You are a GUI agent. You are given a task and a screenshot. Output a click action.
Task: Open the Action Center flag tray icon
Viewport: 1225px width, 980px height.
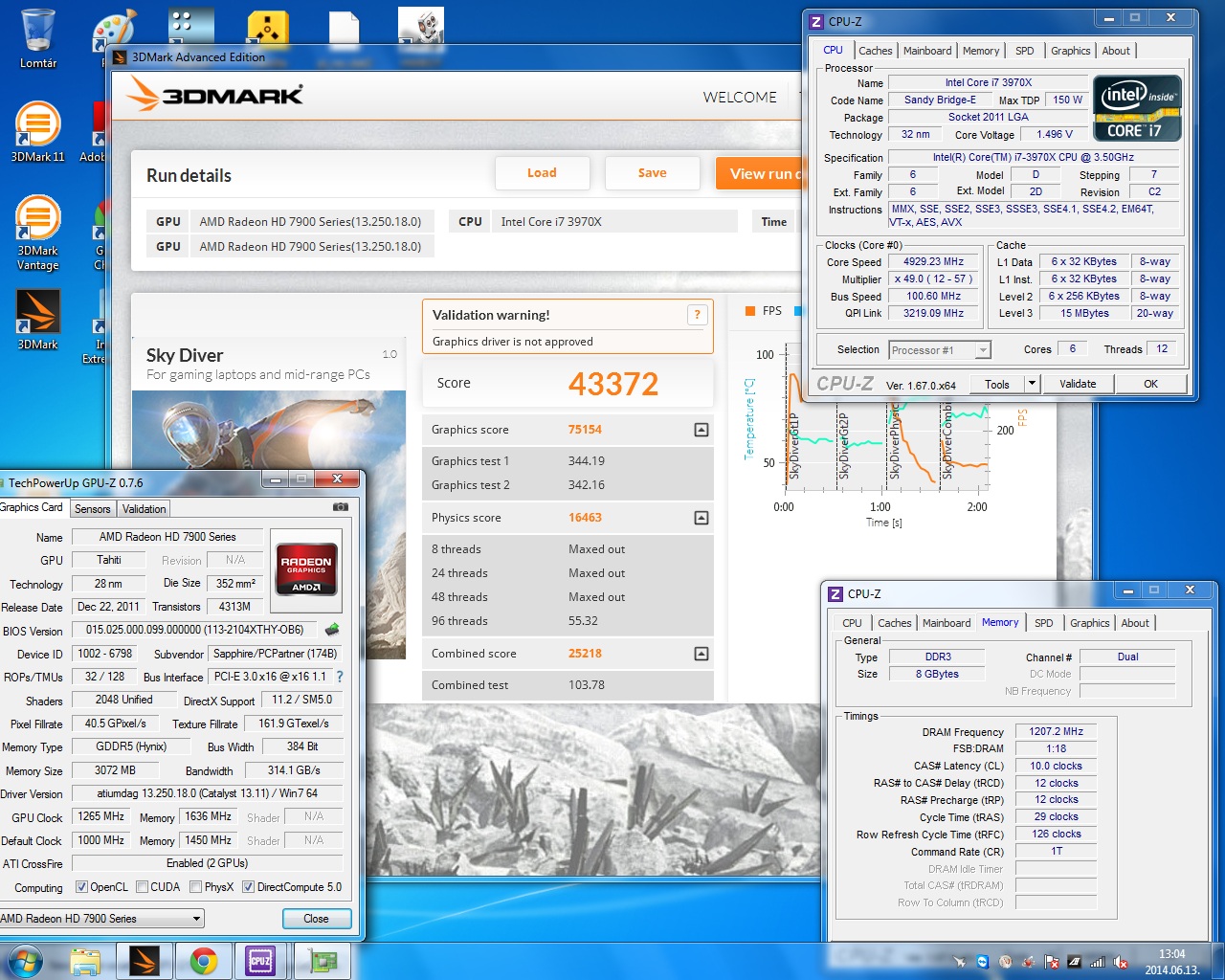pyautogui.click(x=1052, y=962)
